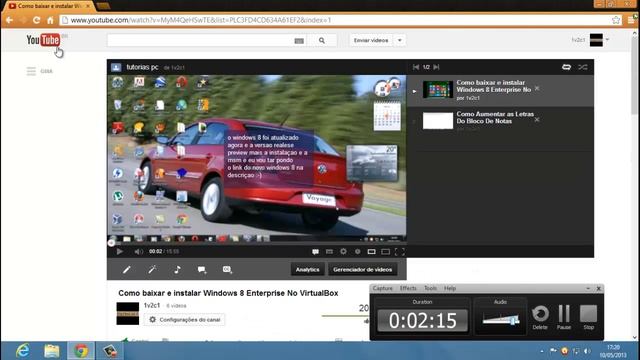Click Delete recording button
Viewport: 640px width, 360px height.
tap(540, 317)
